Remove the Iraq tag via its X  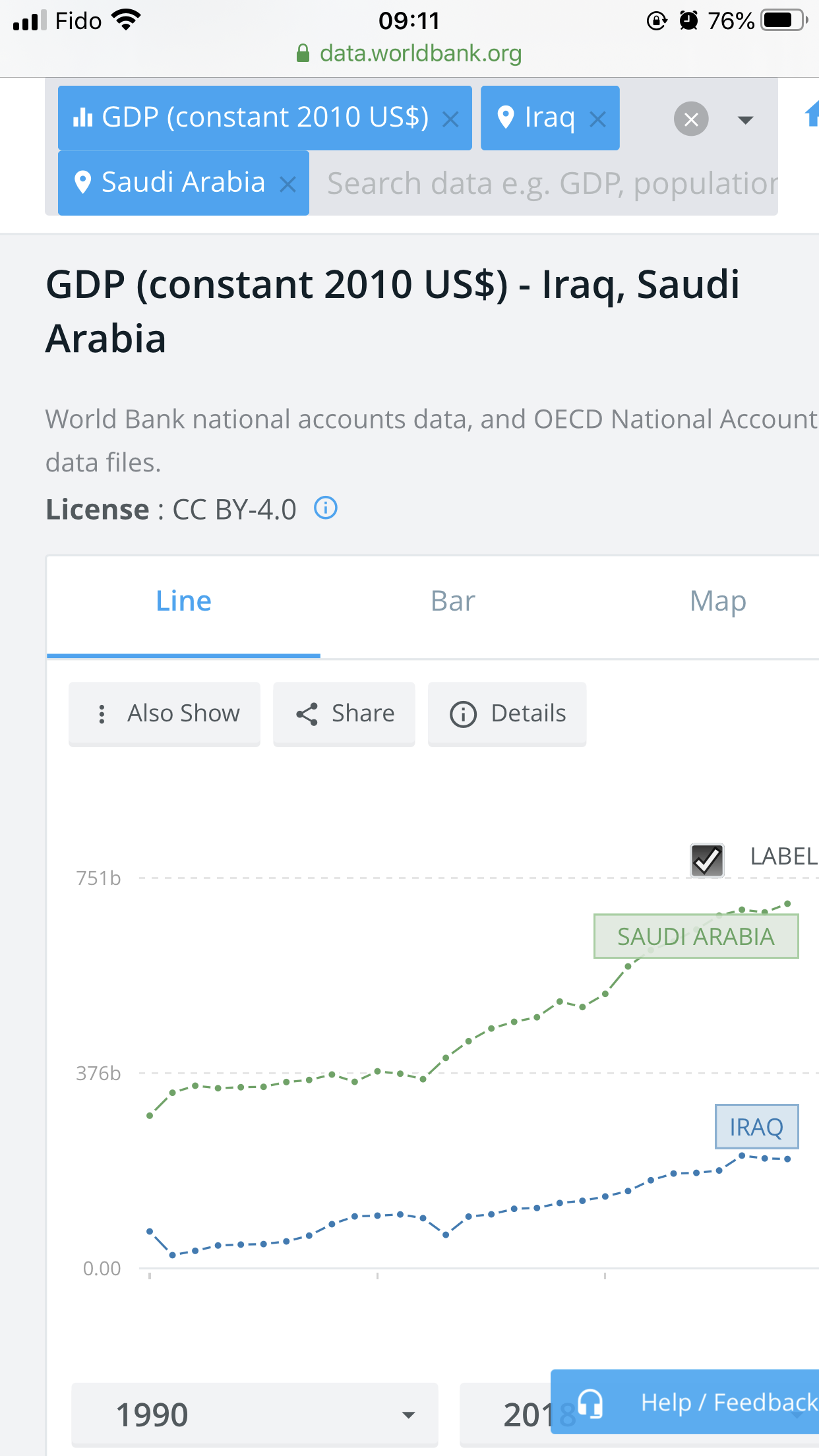point(597,119)
